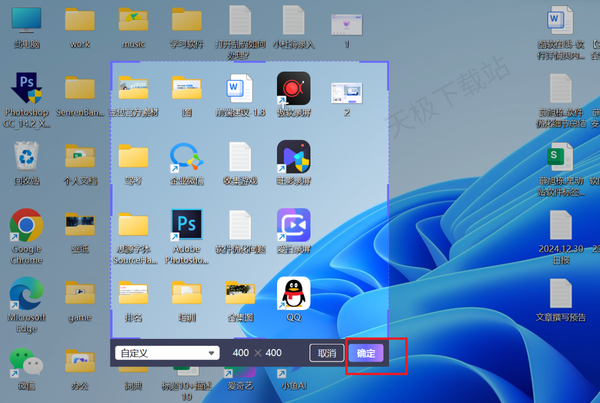The height and width of the screenshot is (403, 600).
Task: Open the 办公 folder
Action: coord(80,361)
